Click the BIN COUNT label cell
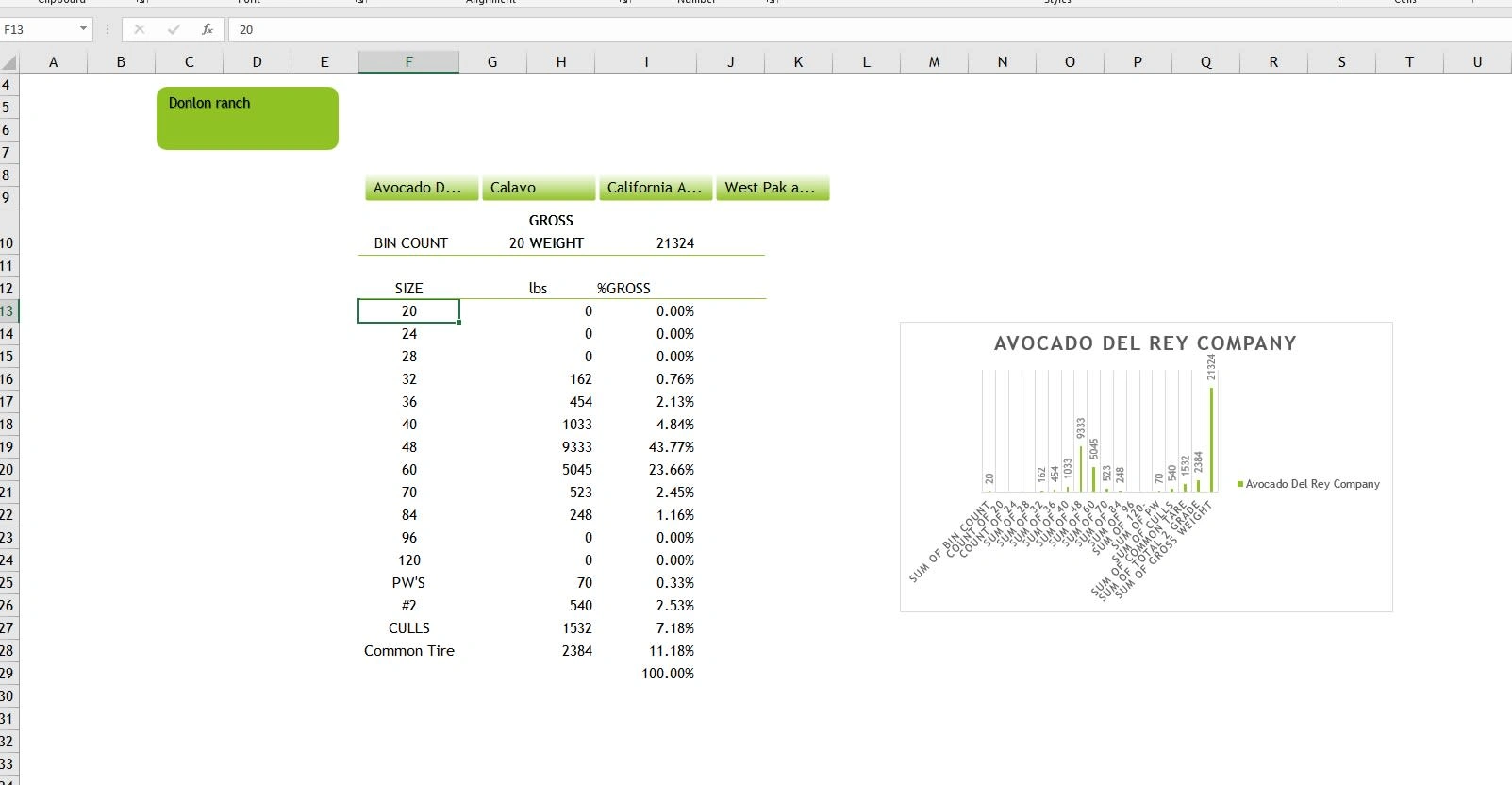 tap(409, 243)
